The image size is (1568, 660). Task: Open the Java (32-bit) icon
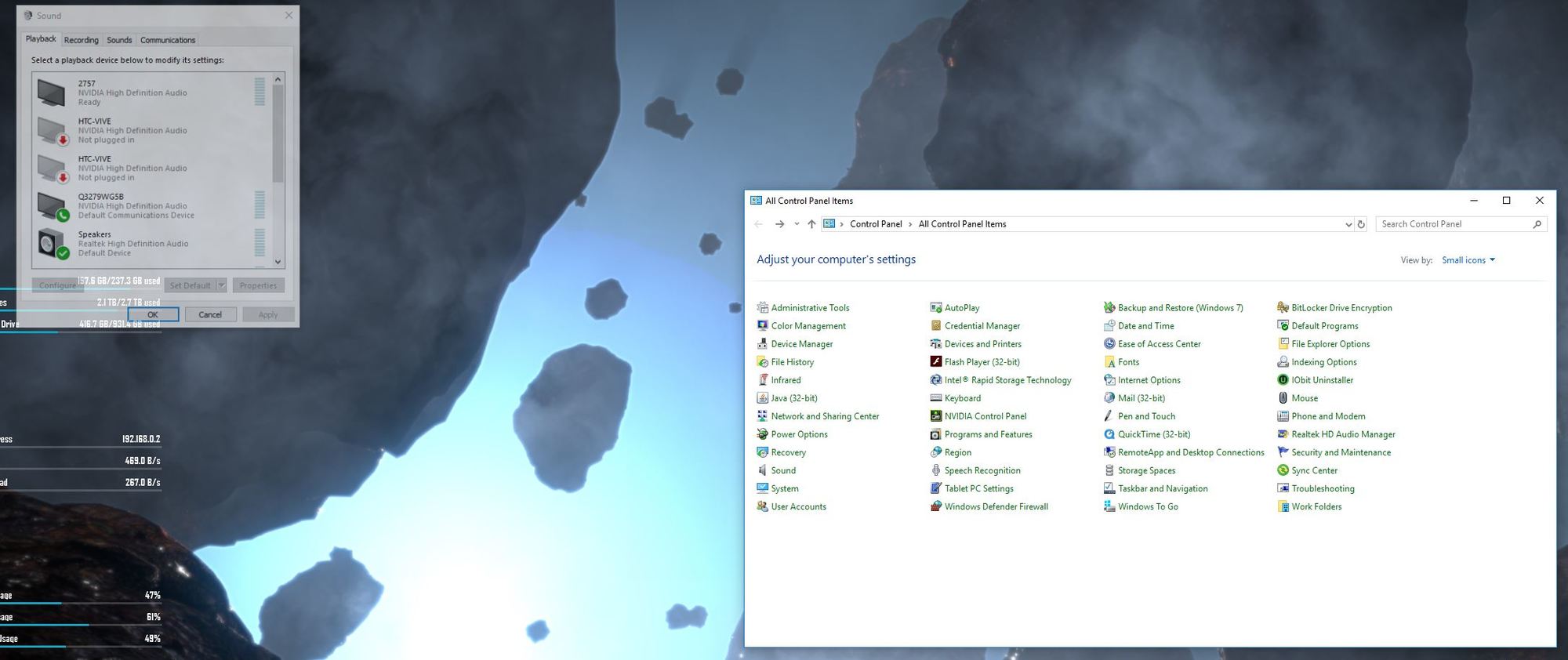tap(762, 397)
